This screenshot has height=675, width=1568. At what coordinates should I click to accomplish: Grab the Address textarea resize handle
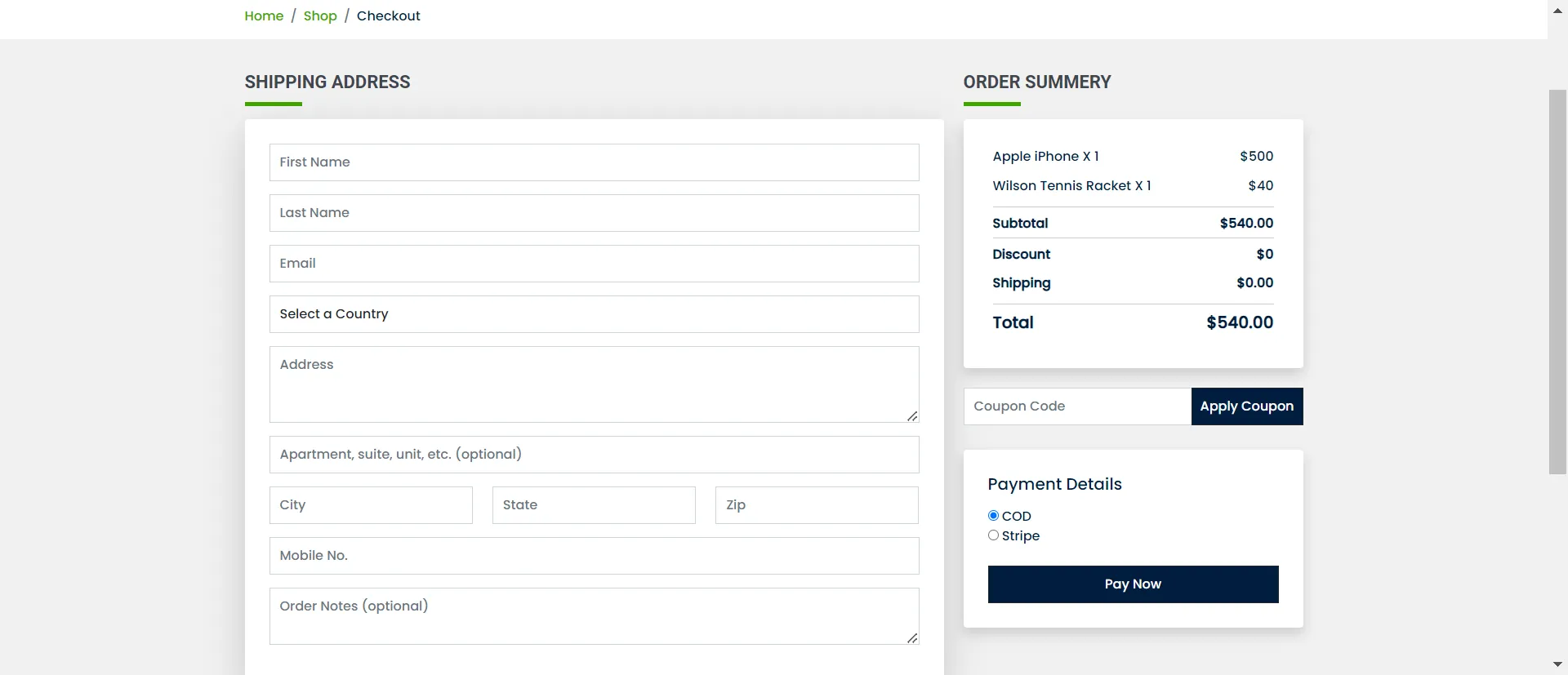click(x=912, y=416)
